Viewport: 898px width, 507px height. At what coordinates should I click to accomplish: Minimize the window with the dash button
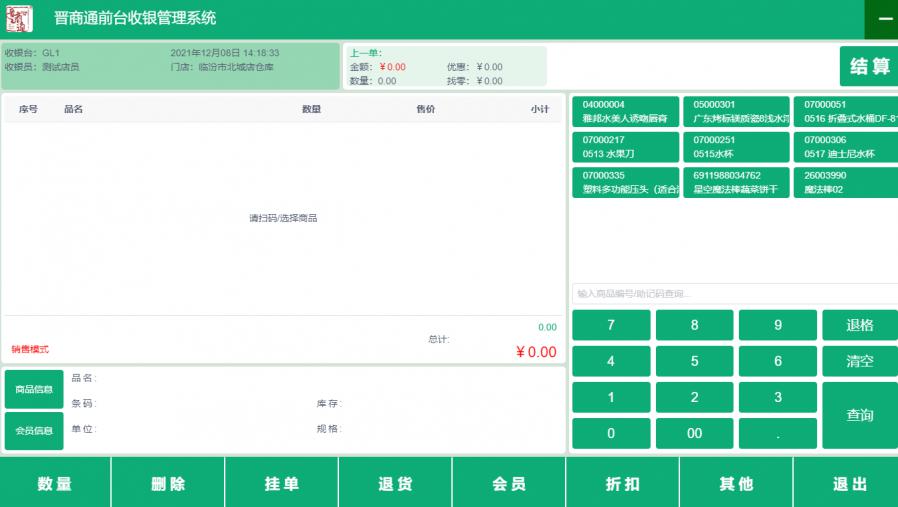[884, 19]
